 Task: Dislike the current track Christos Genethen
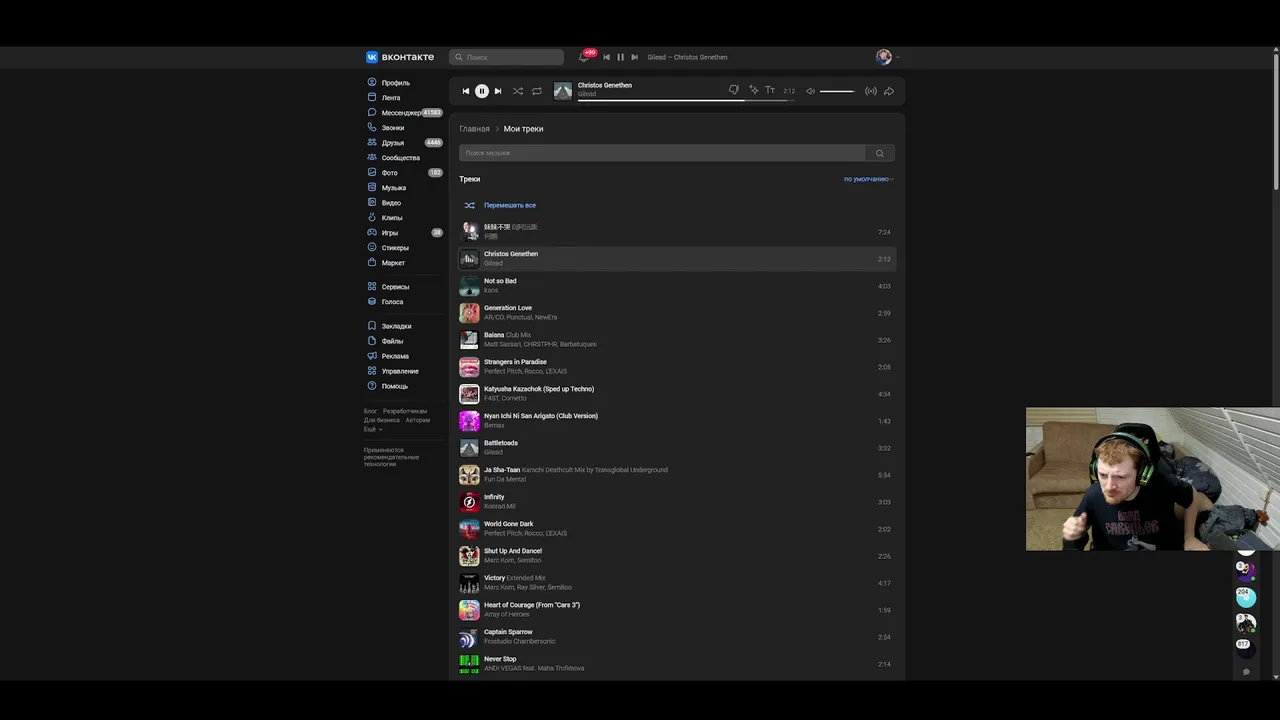tap(734, 90)
